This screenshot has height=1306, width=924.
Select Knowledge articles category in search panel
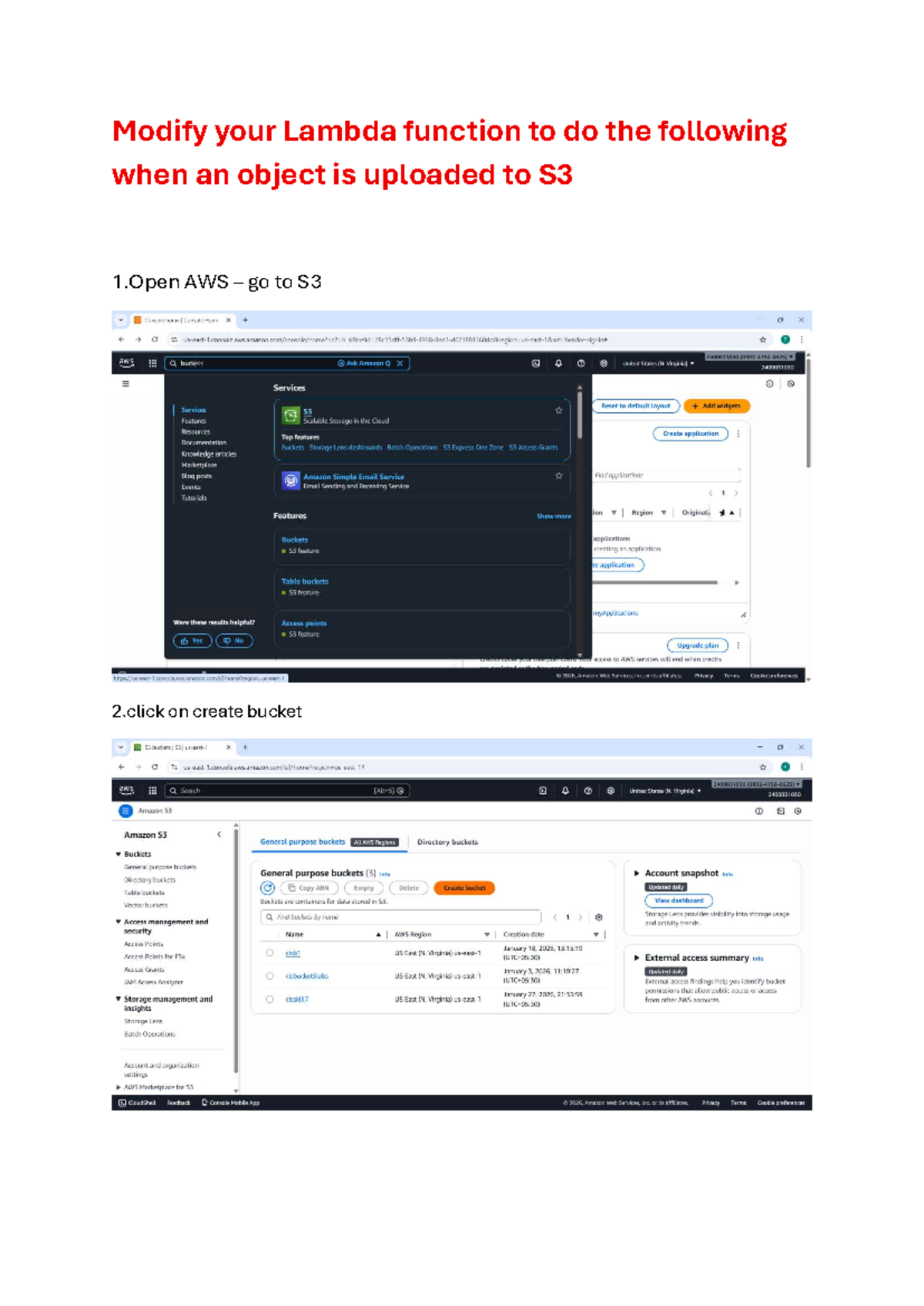[209, 454]
